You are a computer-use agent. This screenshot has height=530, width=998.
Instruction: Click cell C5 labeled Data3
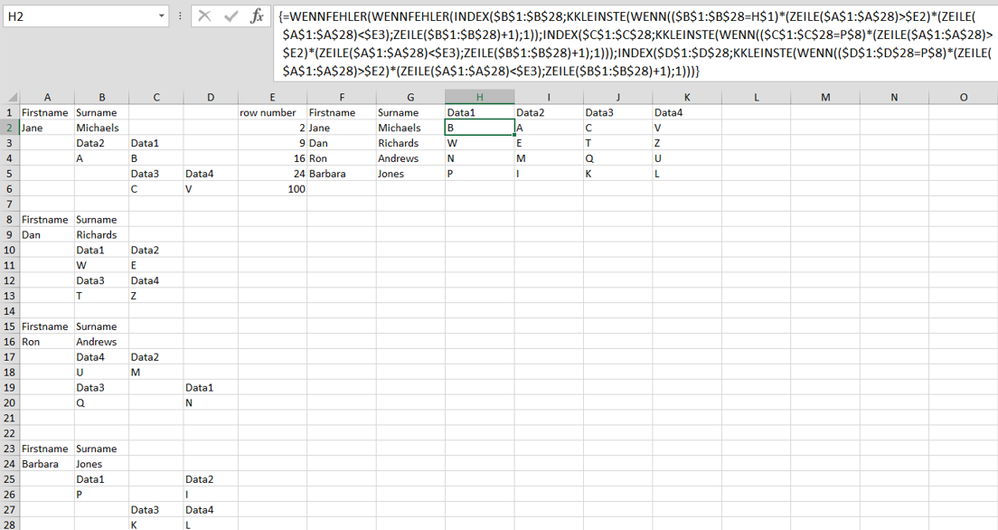[157, 174]
